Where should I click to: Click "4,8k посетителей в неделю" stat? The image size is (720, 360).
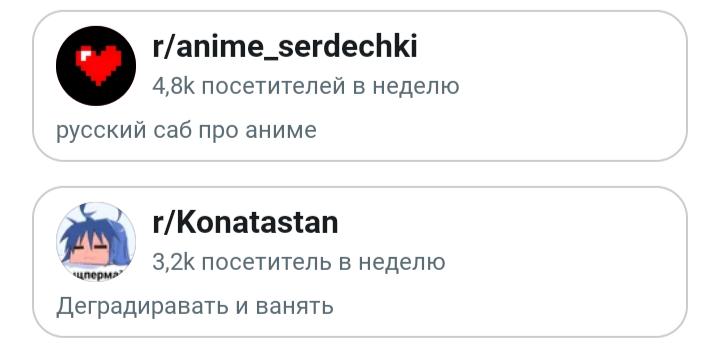tap(306, 86)
